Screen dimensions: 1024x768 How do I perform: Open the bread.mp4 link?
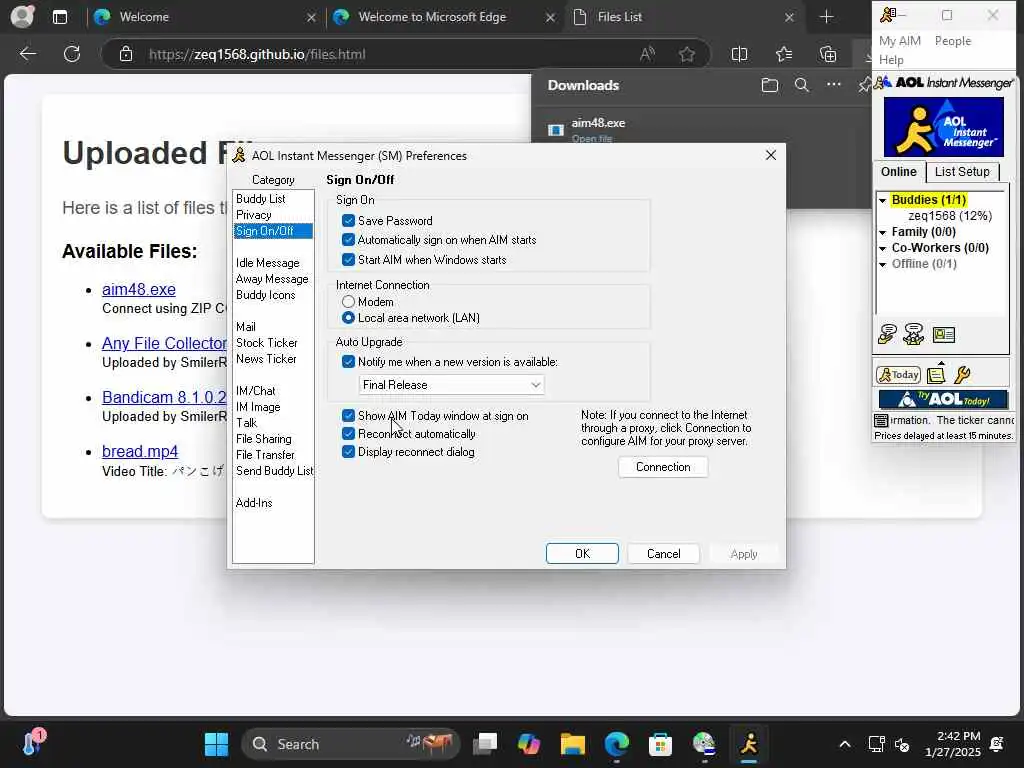tap(140, 451)
